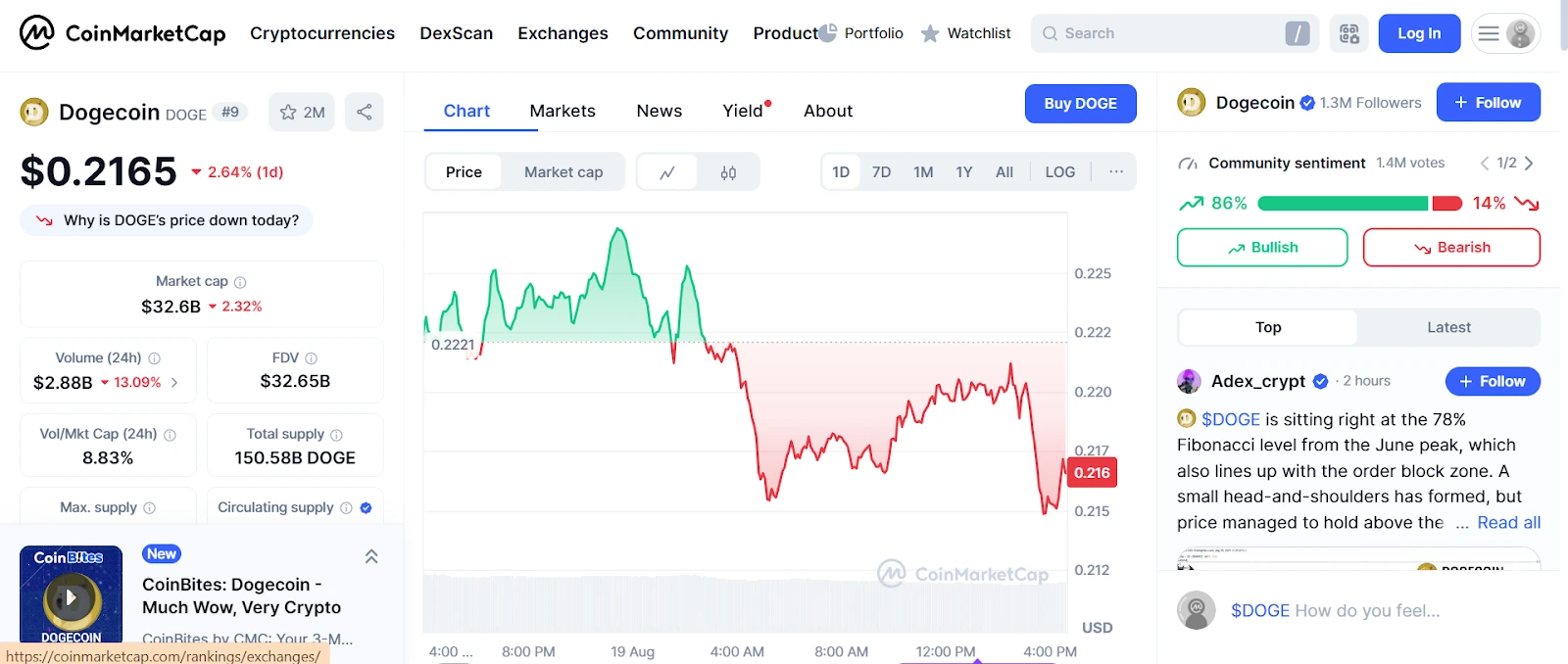Click the QR code scan icon

[1349, 33]
